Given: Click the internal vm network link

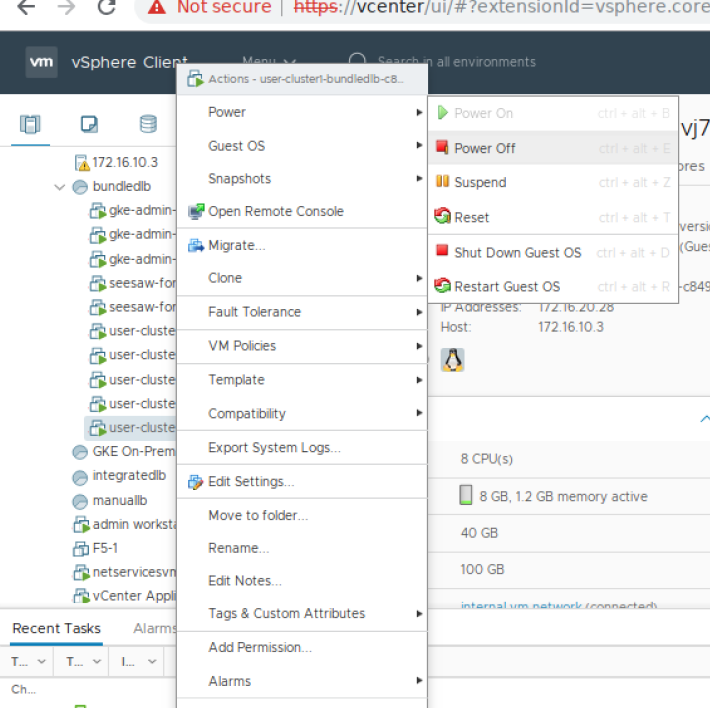Looking at the screenshot, I should 520,605.
